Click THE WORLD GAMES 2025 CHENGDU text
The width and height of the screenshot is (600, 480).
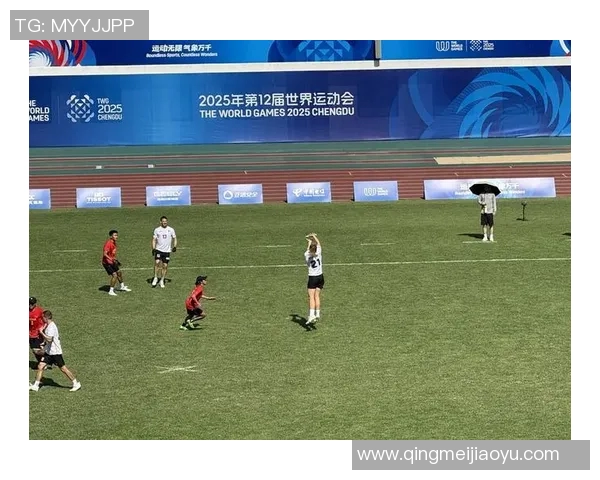tap(277, 113)
